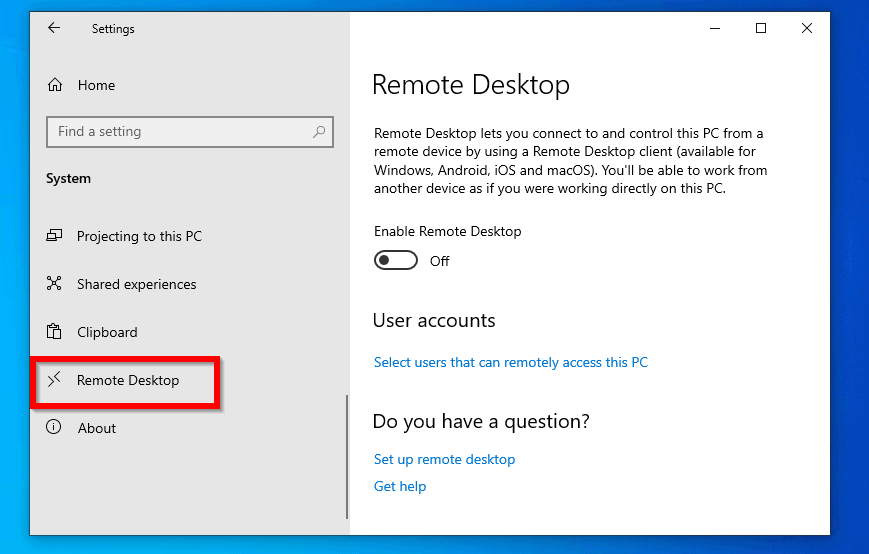The image size is (869, 554).
Task: Open Shared experiences settings
Action: tap(136, 284)
